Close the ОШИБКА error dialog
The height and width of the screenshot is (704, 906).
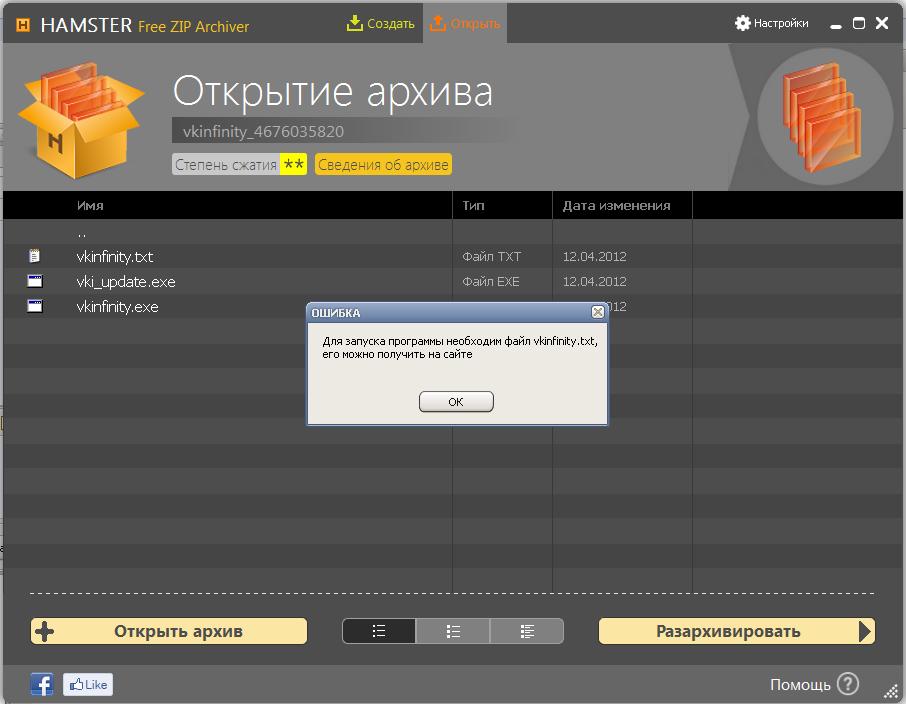(598, 312)
